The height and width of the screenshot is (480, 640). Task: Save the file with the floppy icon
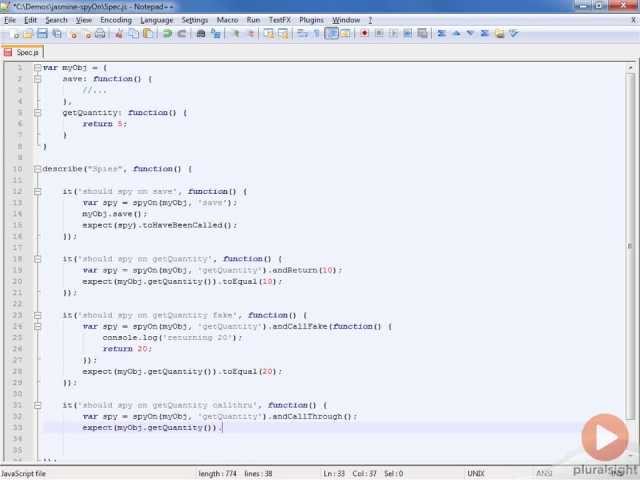coord(42,34)
